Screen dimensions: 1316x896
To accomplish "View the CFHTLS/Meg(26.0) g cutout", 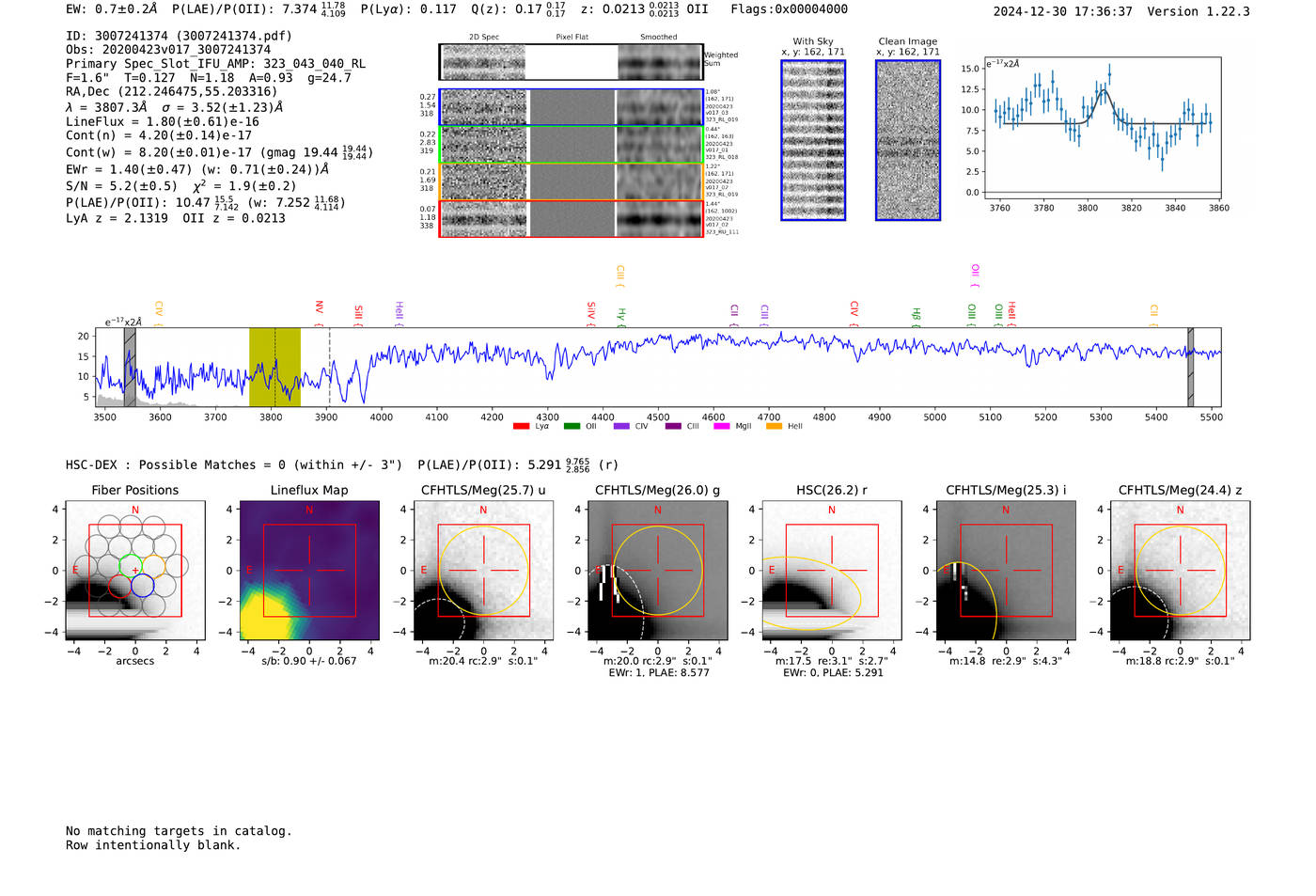I will coord(658,571).
